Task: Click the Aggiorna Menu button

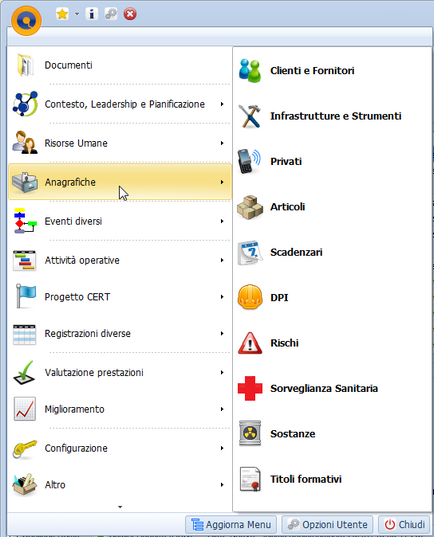Action: [231, 525]
